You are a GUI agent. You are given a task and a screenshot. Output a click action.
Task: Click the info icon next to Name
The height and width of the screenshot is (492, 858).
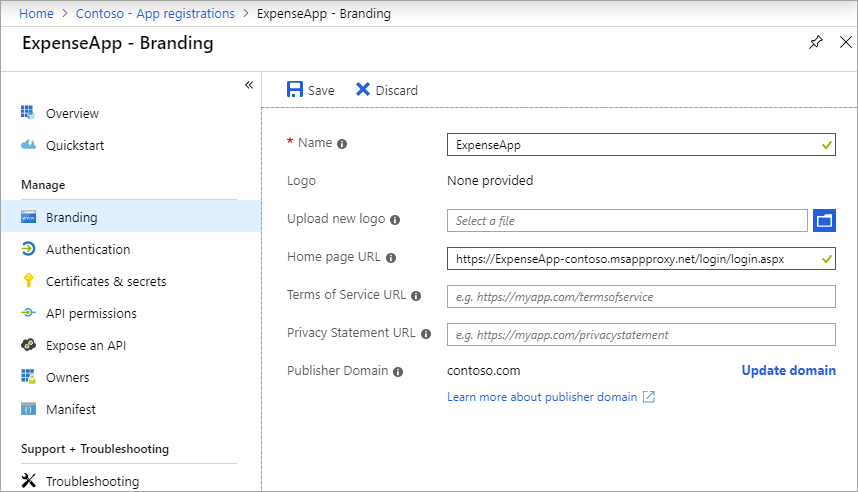click(342, 144)
